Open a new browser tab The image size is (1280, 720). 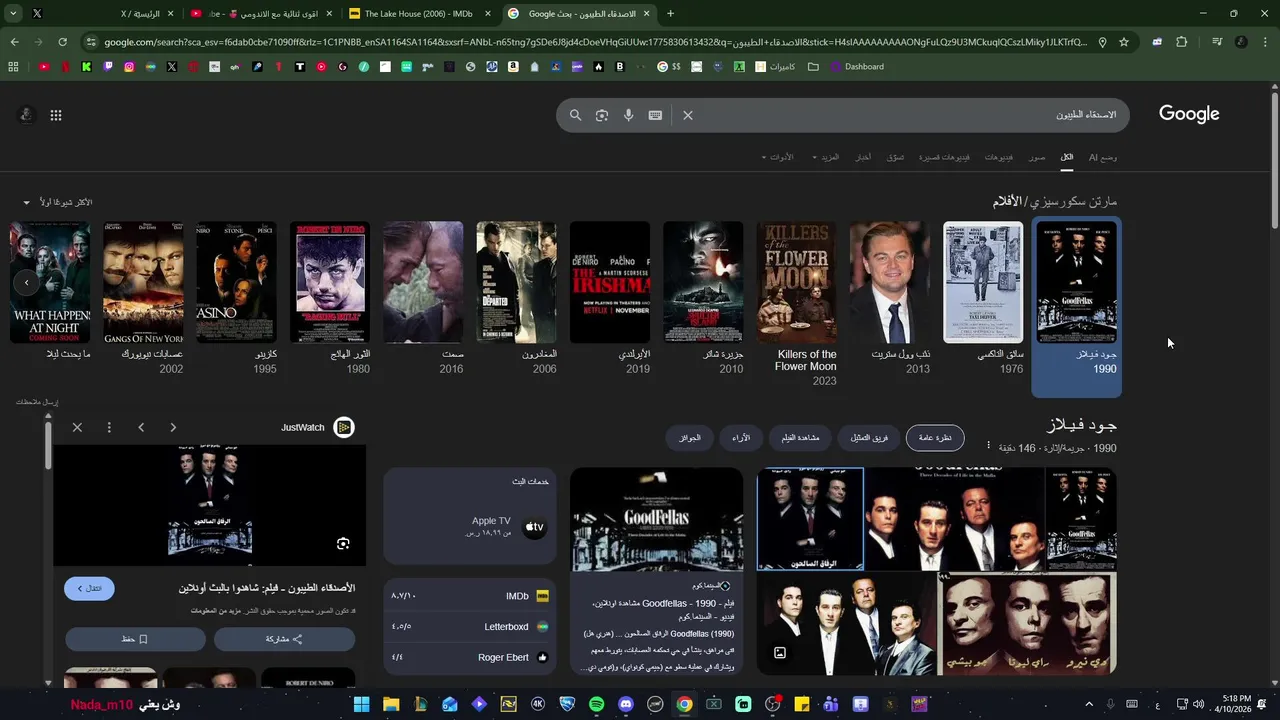[x=670, y=14]
